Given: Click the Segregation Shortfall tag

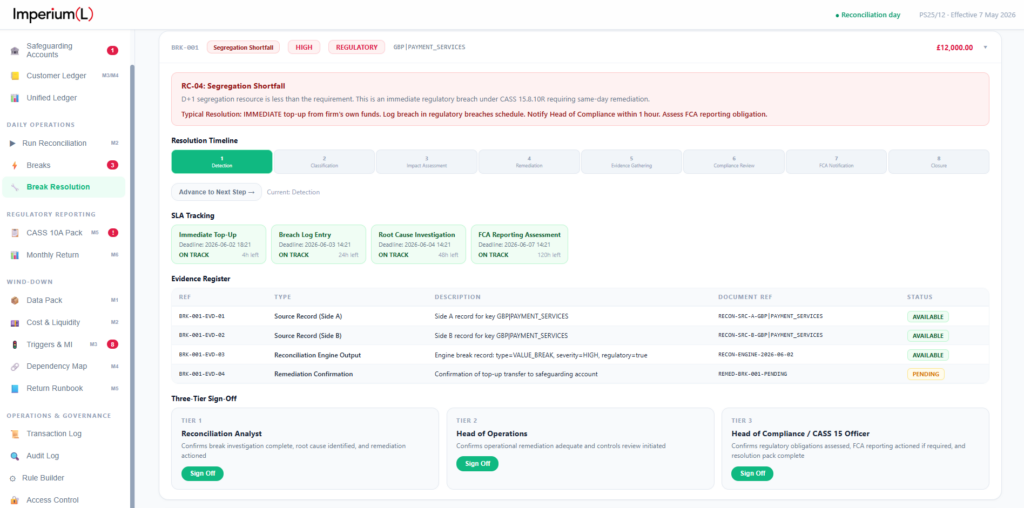Looking at the screenshot, I should pyautogui.click(x=244, y=47).
